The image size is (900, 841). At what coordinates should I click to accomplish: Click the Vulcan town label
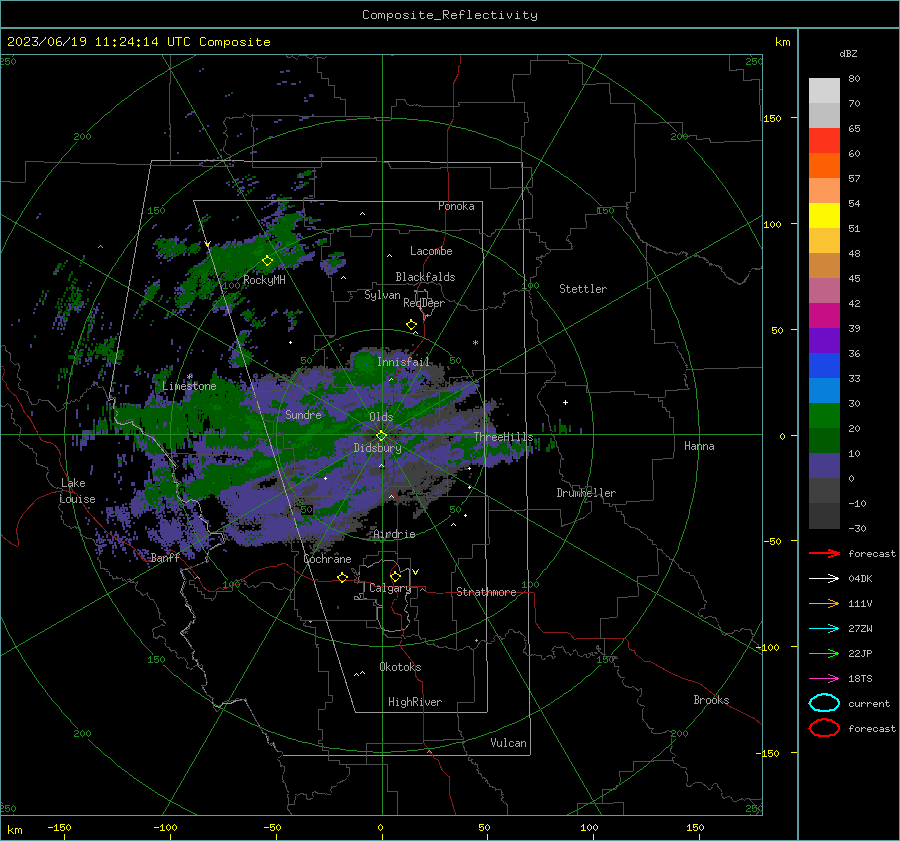508,743
